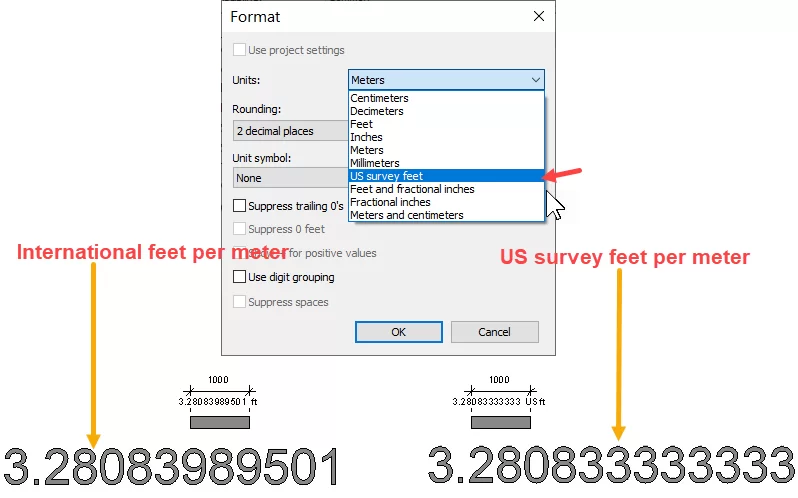Toggle Use project settings checkbox
This screenshot has width=798, height=498.
click(x=239, y=50)
